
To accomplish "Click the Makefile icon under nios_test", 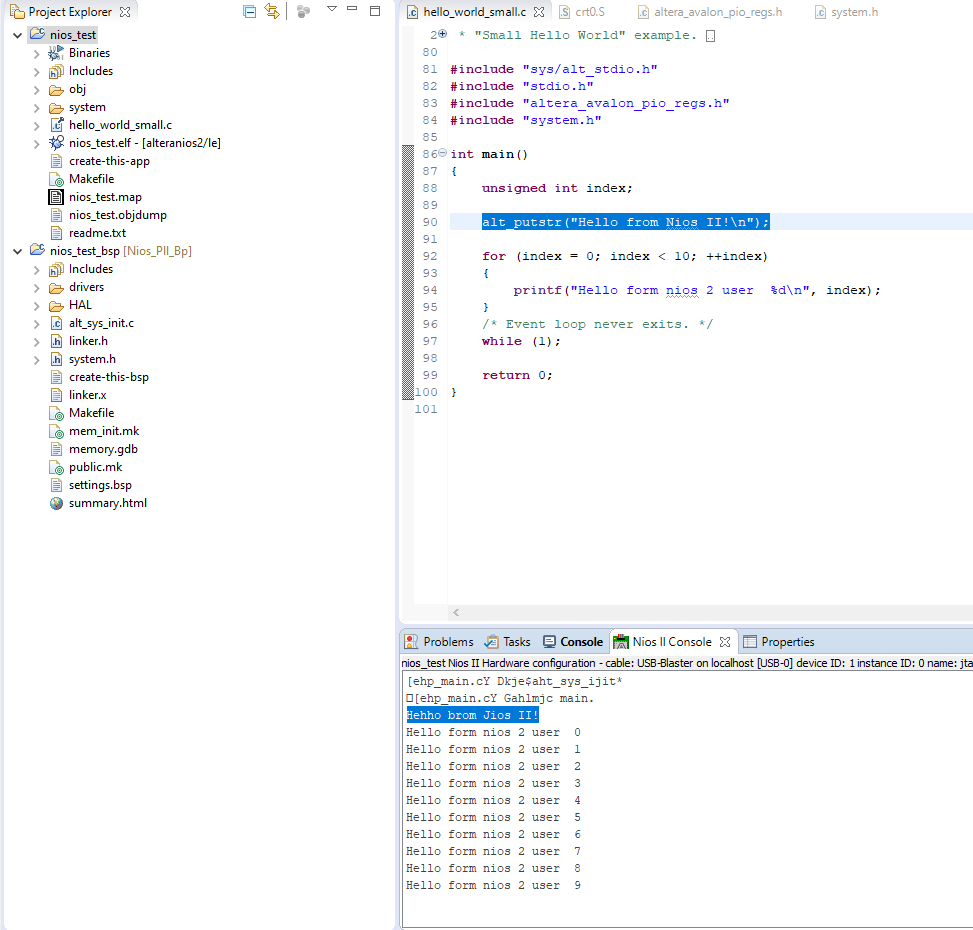I will [57, 179].
